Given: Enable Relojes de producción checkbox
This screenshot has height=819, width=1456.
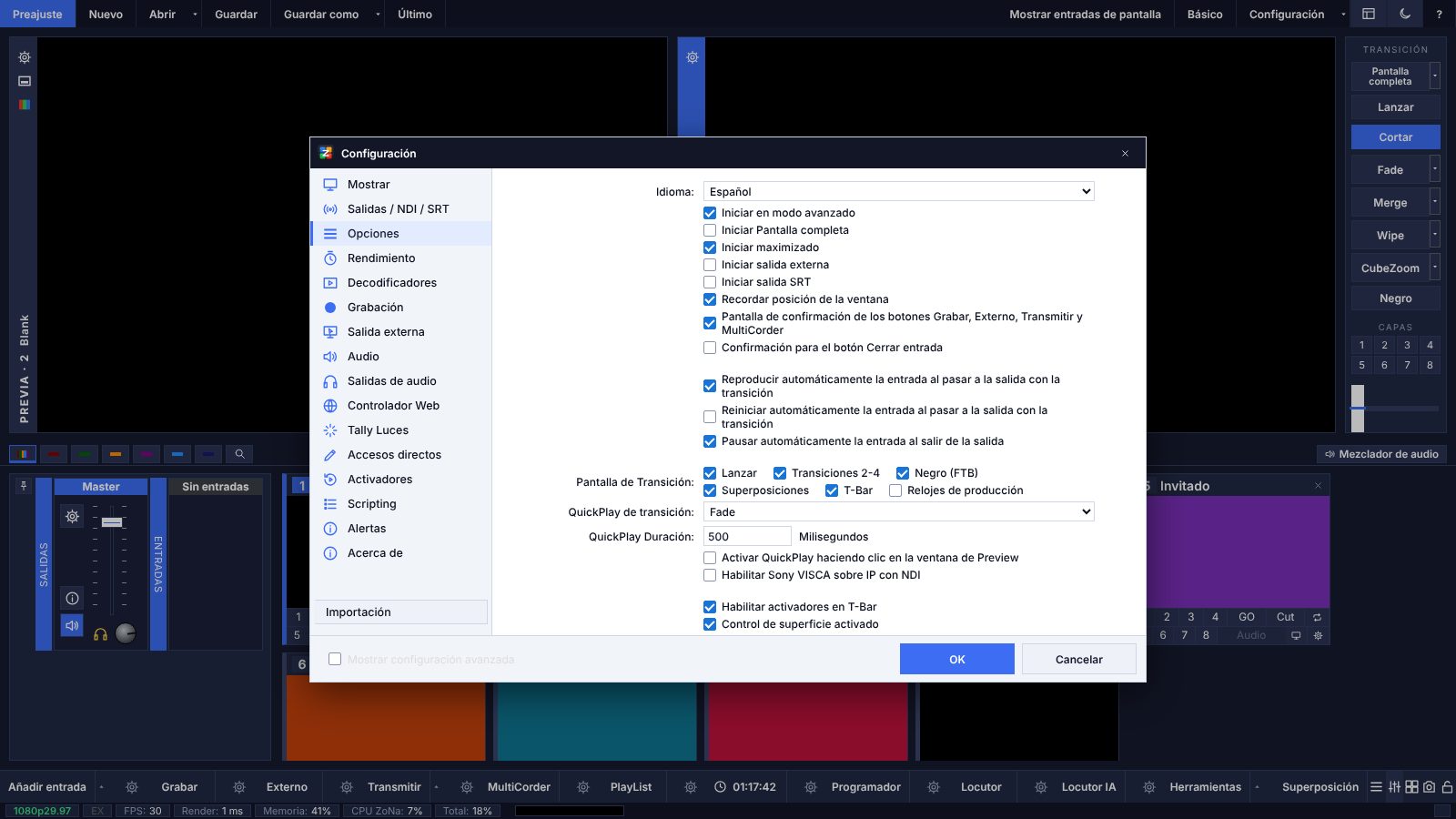Looking at the screenshot, I should coord(895,490).
